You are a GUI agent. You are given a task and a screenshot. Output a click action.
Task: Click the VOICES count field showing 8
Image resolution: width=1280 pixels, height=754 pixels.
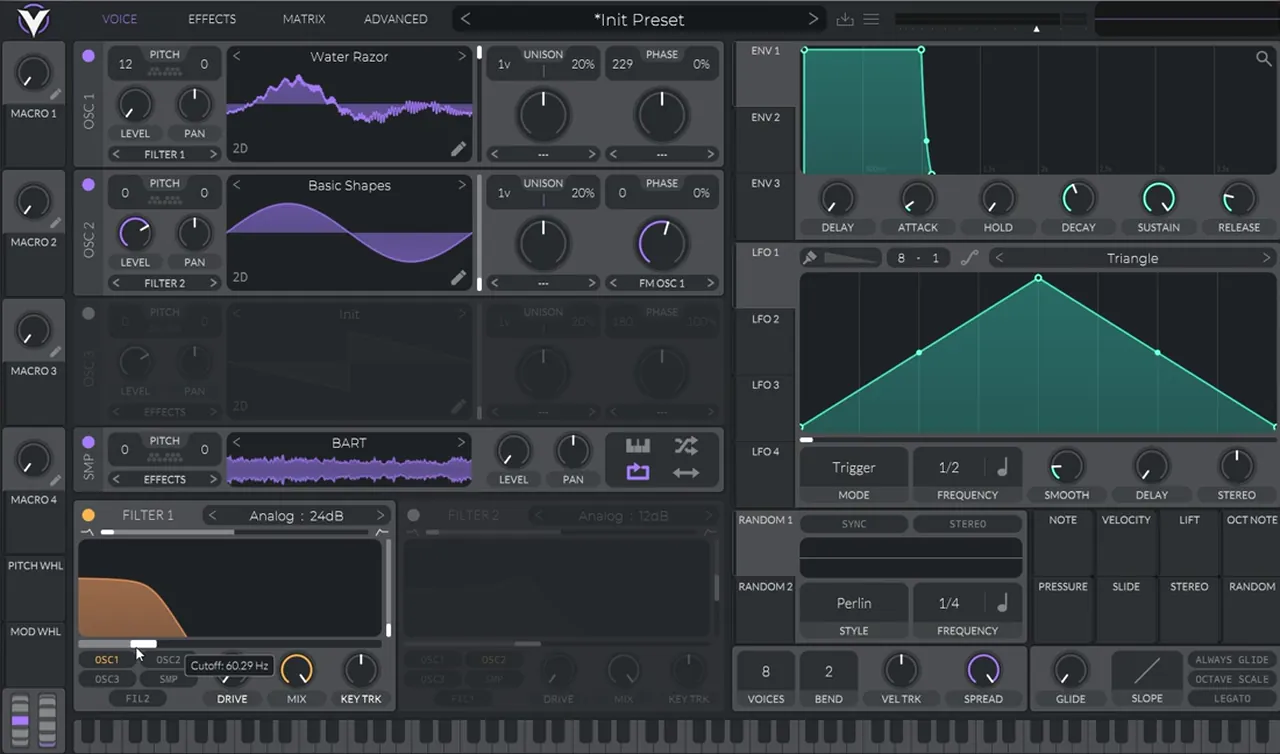click(766, 672)
